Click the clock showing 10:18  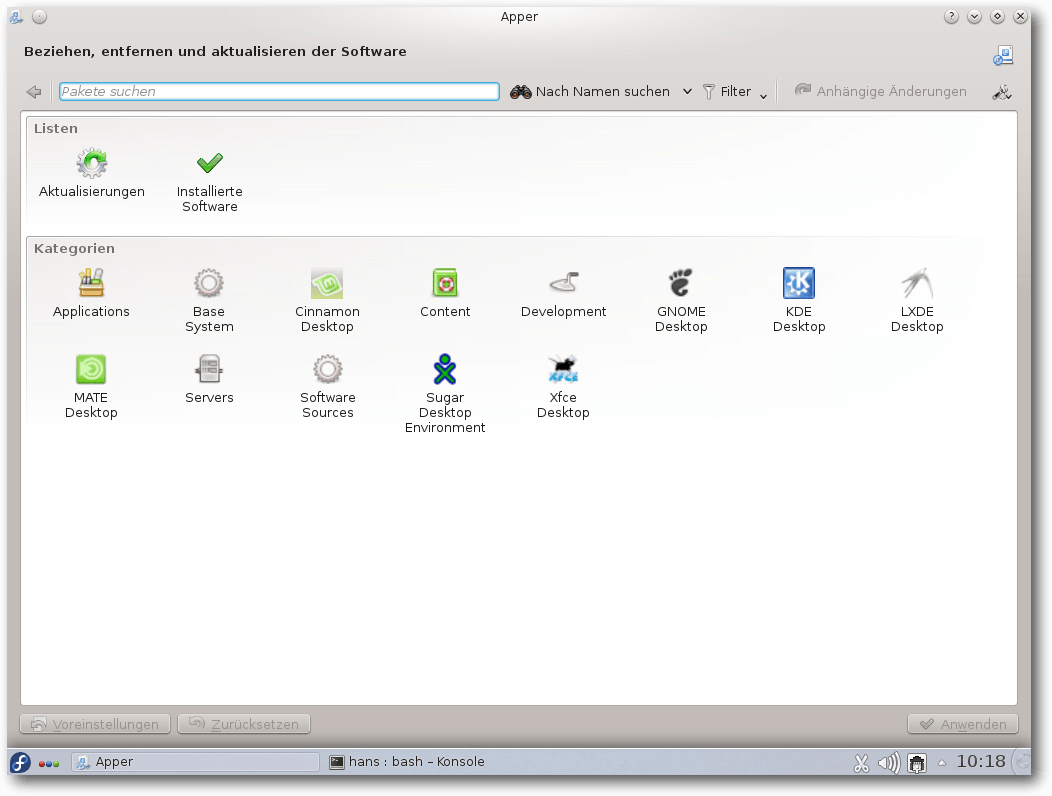pos(981,762)
